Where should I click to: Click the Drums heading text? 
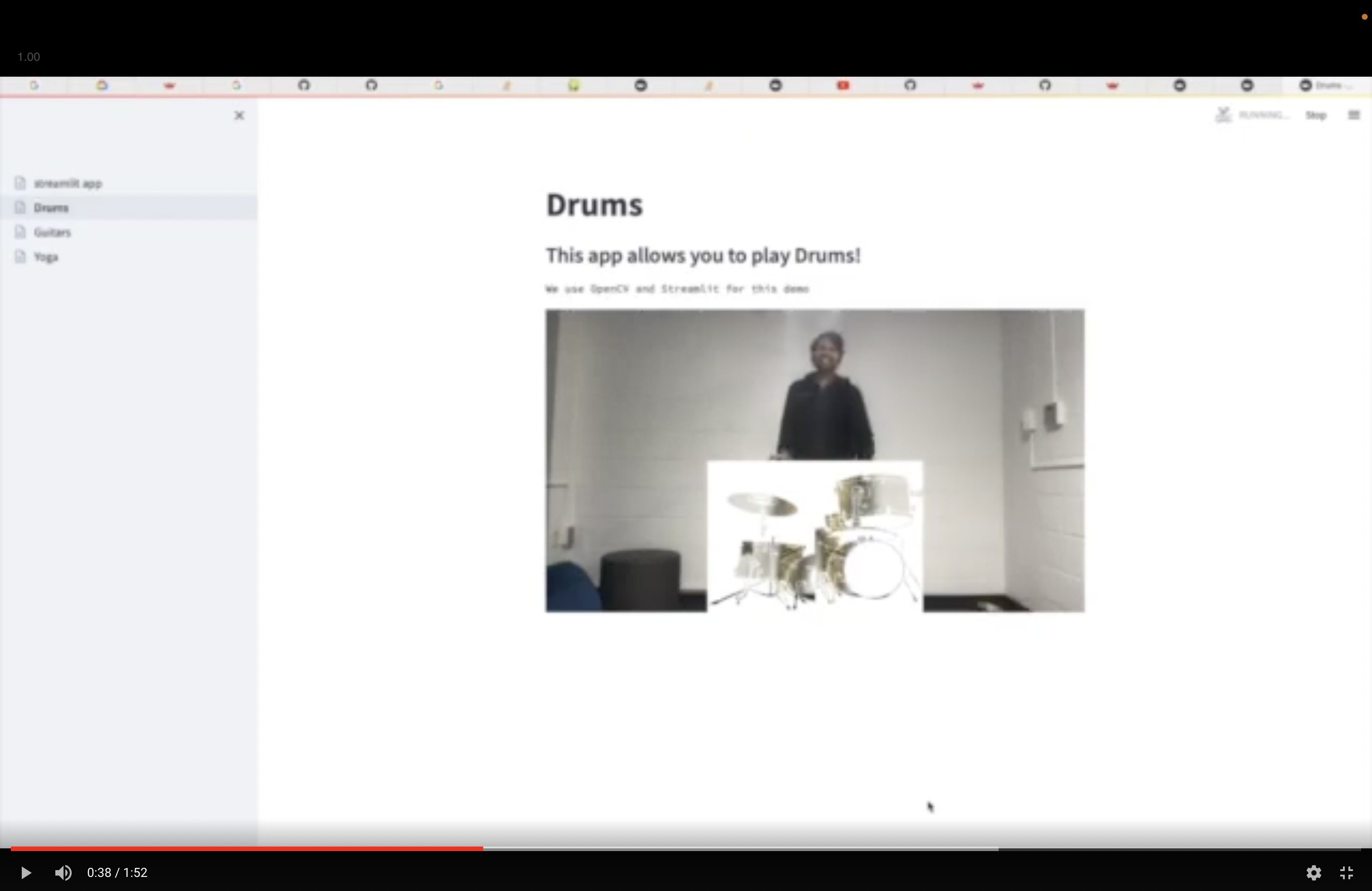594,205
